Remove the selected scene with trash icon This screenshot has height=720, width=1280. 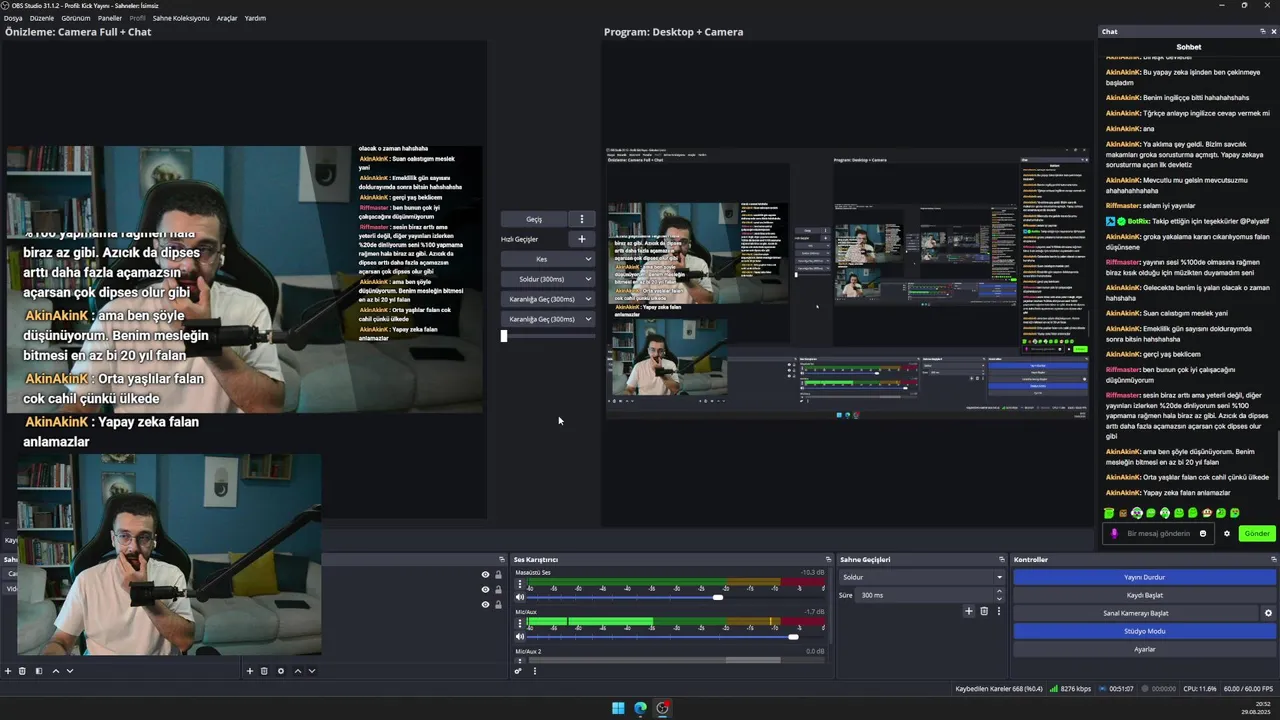point(22,671)
